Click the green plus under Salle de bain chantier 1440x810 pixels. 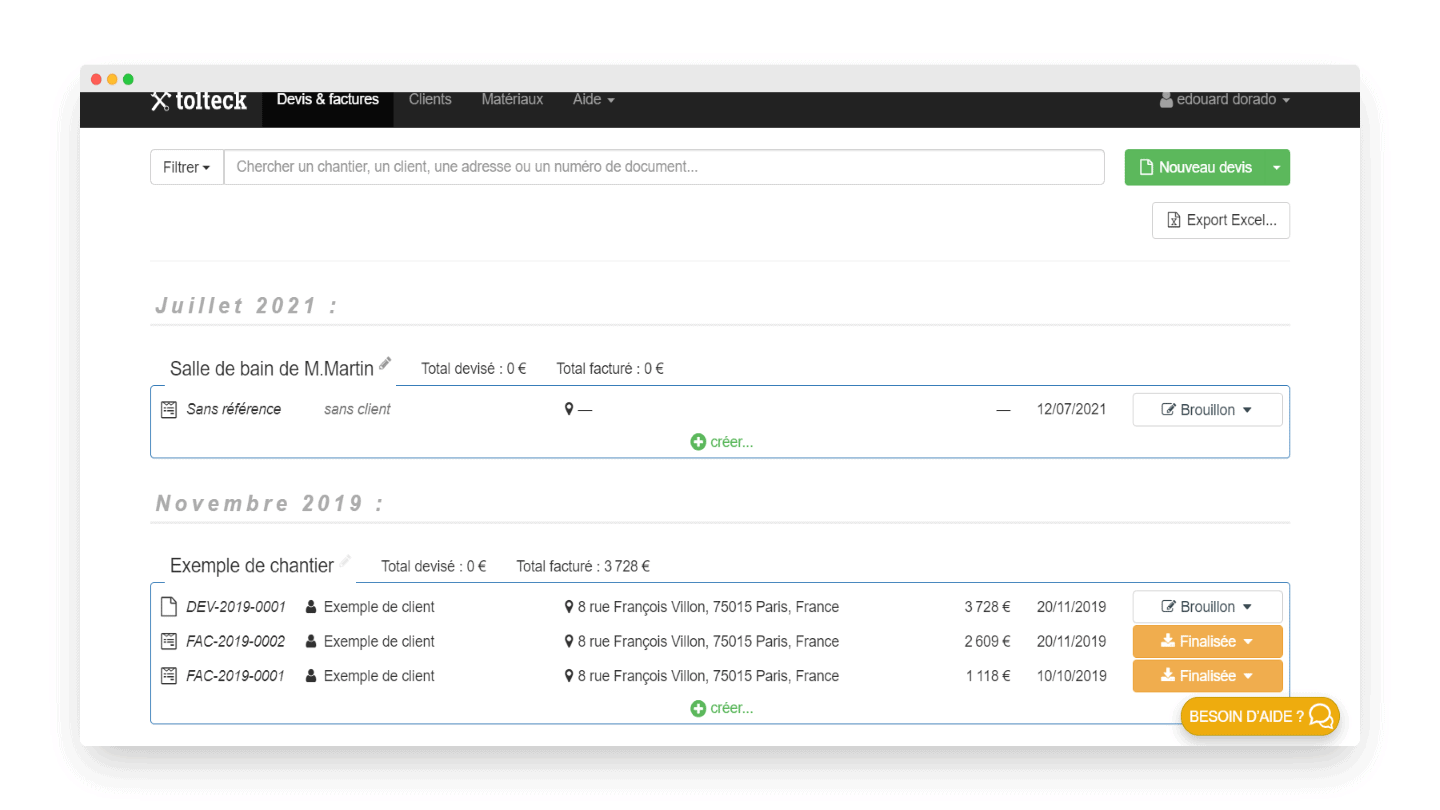click(x=698, y=442)
